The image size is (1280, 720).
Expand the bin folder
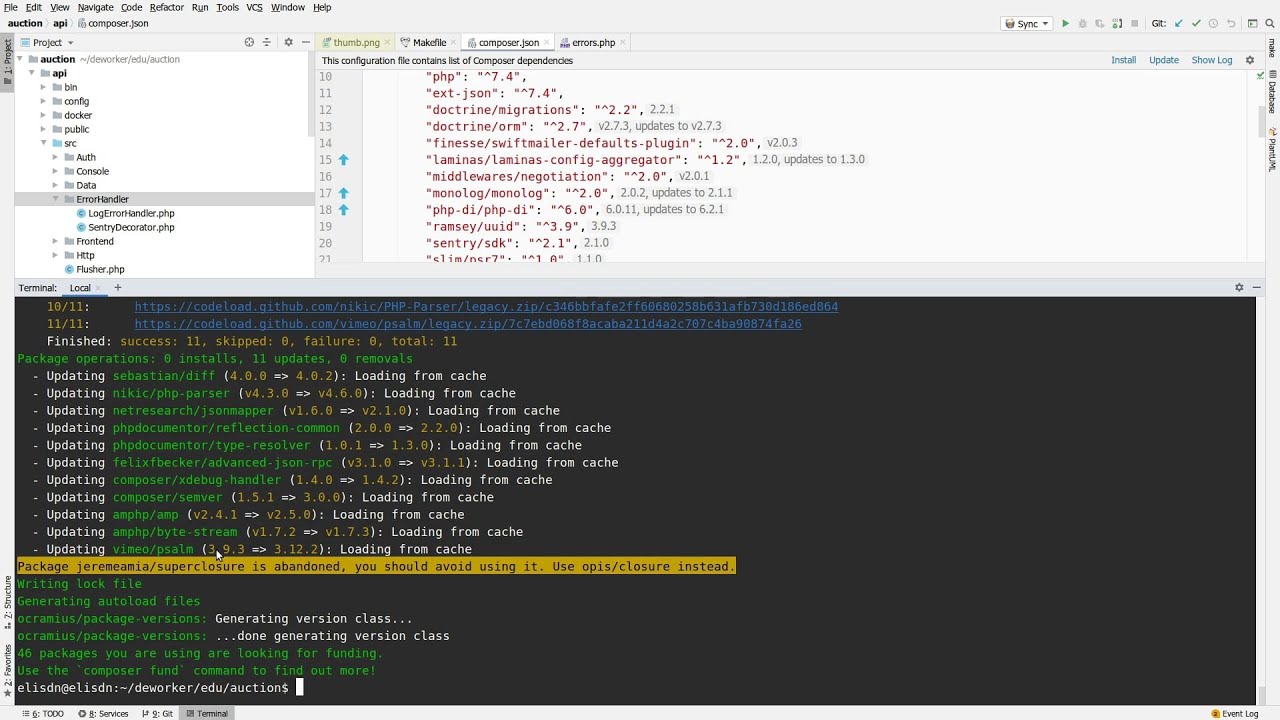tap(43, 87)
